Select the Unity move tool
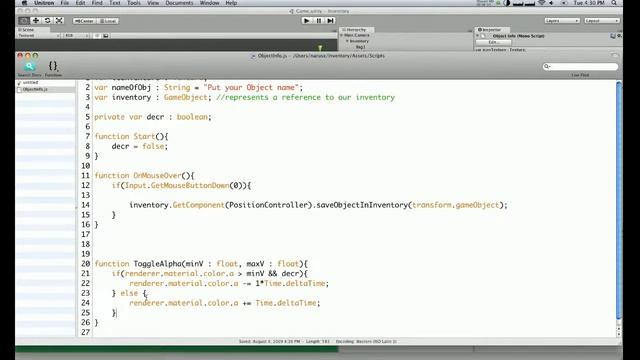 tap(36, 20)
